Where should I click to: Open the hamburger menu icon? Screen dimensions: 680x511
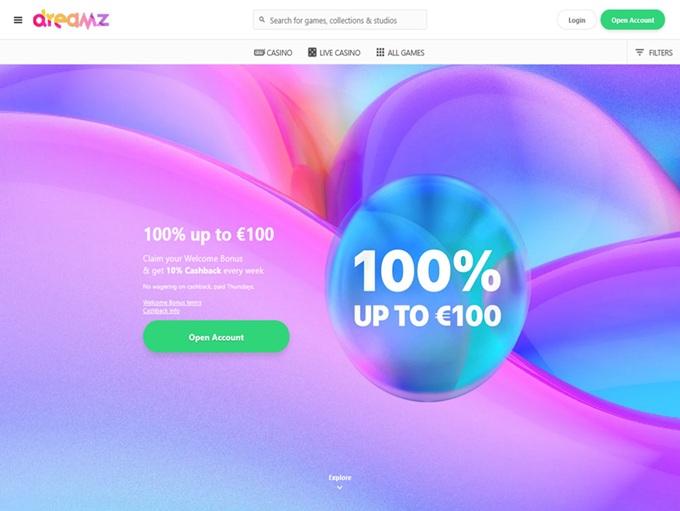point(18,20)
